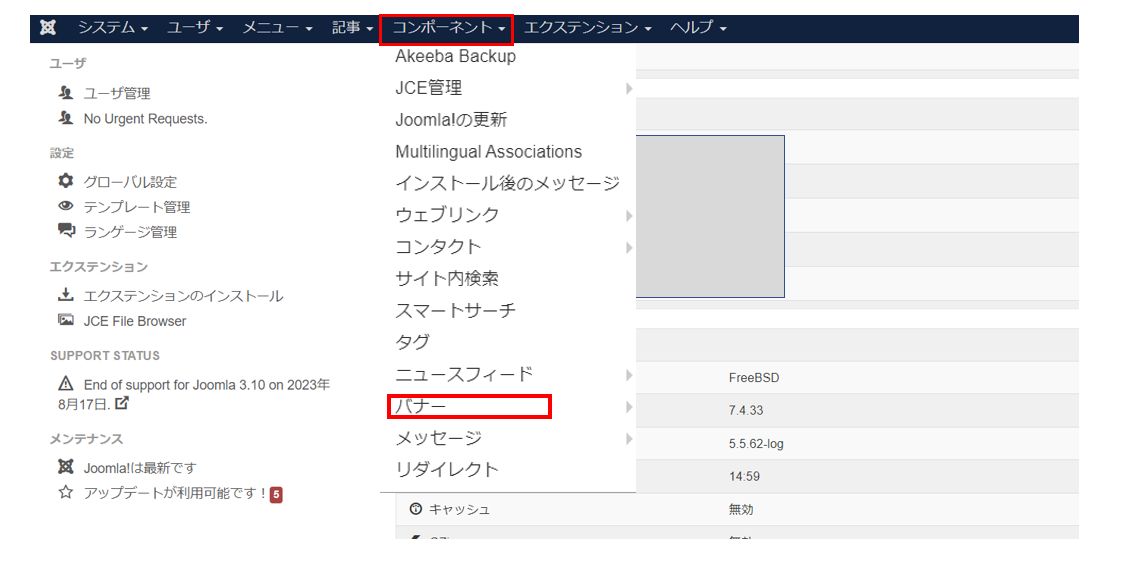1130x565 pixels.
Task: Open アップデートが利用可能です link
Action: tap(175, 494)
